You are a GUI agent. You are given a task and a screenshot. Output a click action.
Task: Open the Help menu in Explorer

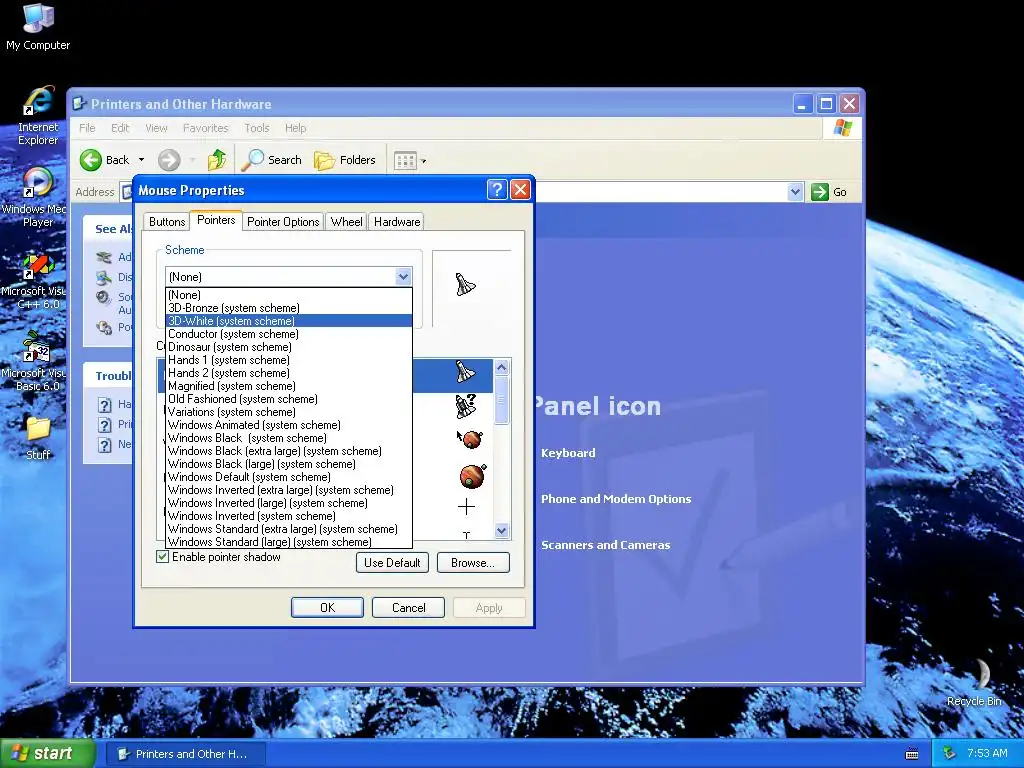point(295,128)
